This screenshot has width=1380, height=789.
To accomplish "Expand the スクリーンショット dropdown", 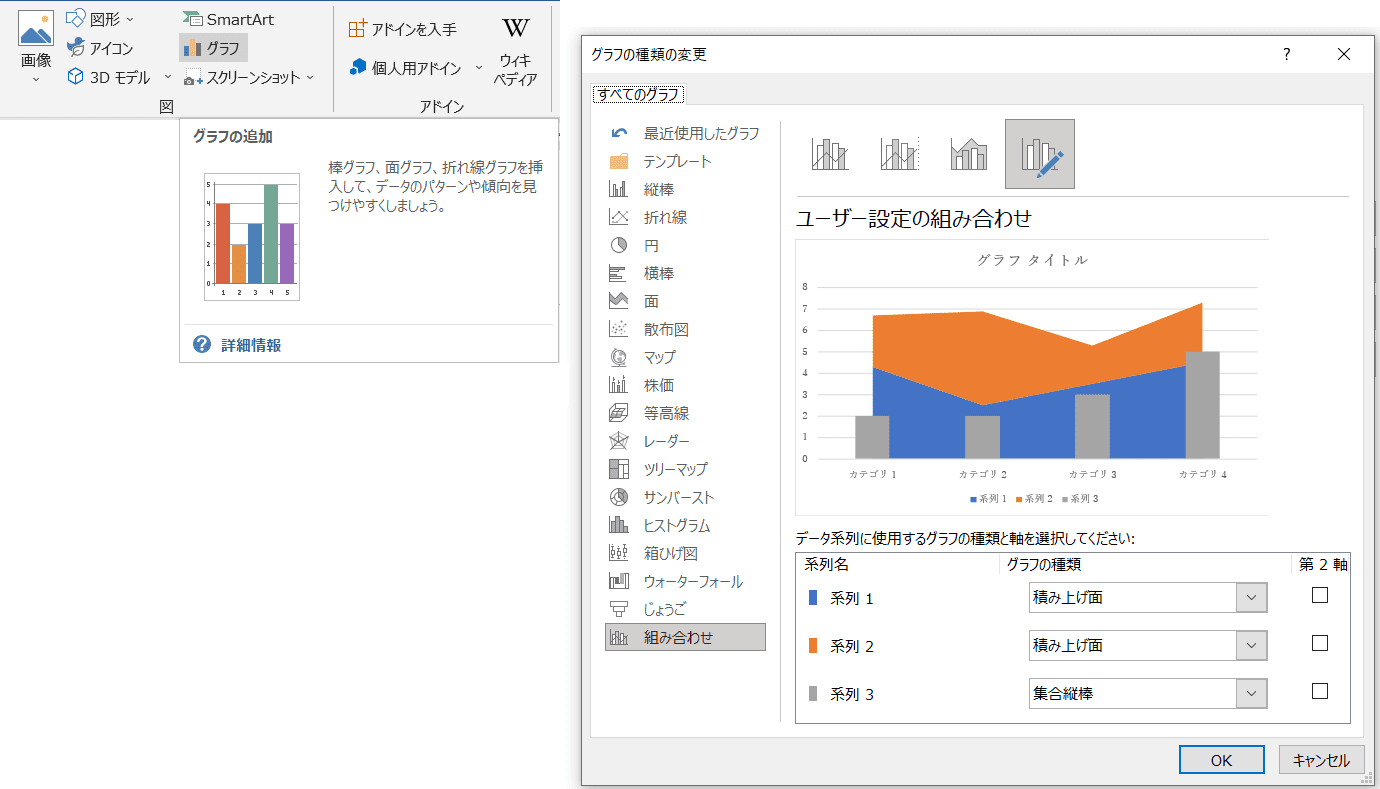I will point(310,77).
